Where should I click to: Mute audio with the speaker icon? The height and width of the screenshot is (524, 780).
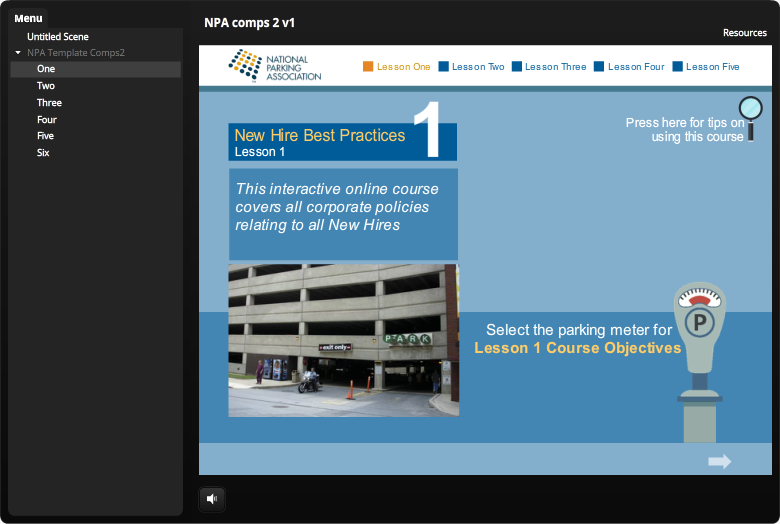[x=212, y=498]
